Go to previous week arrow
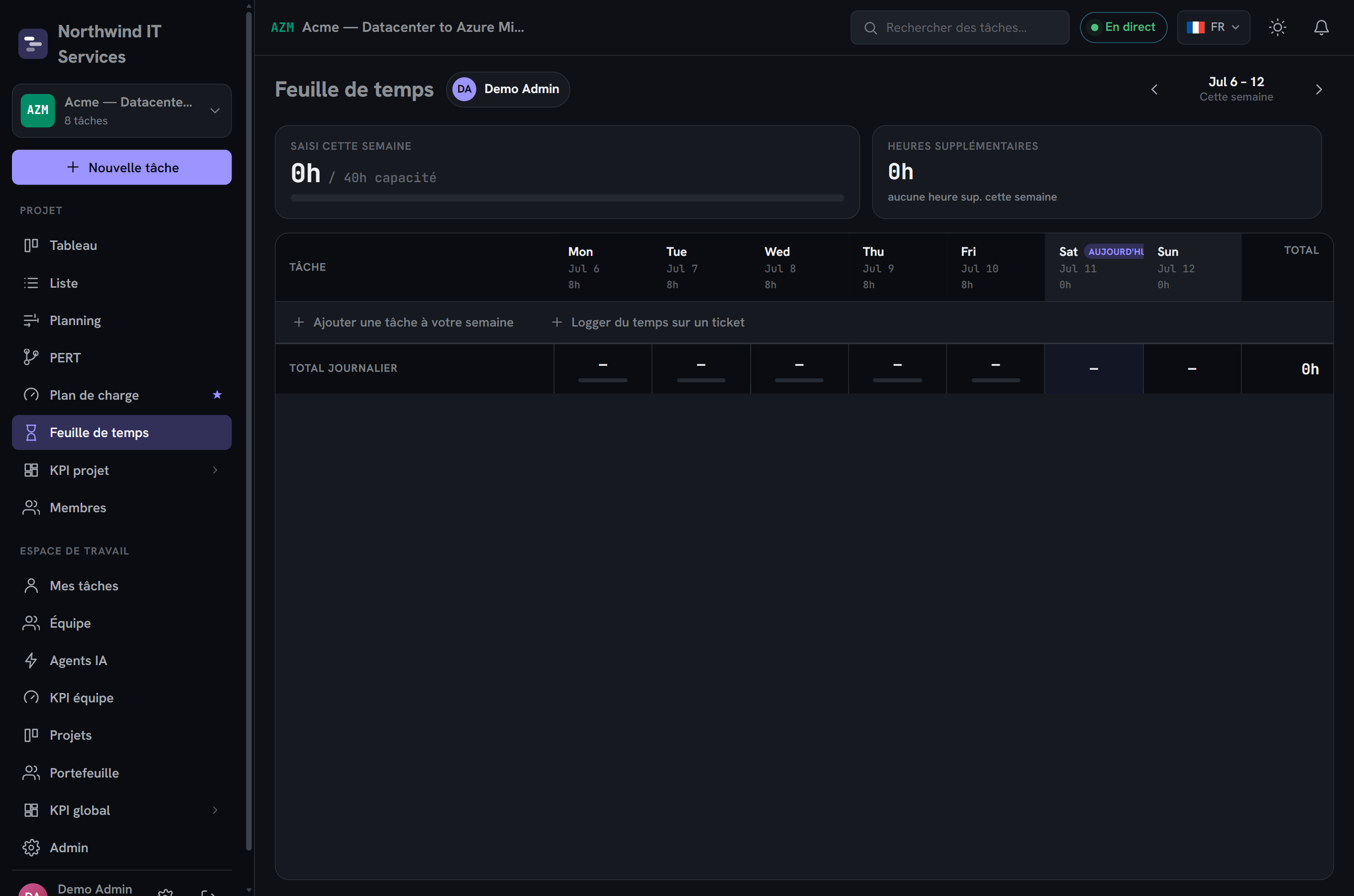The width and height of the screenshot is (1354, 896). click(1154, 90)
